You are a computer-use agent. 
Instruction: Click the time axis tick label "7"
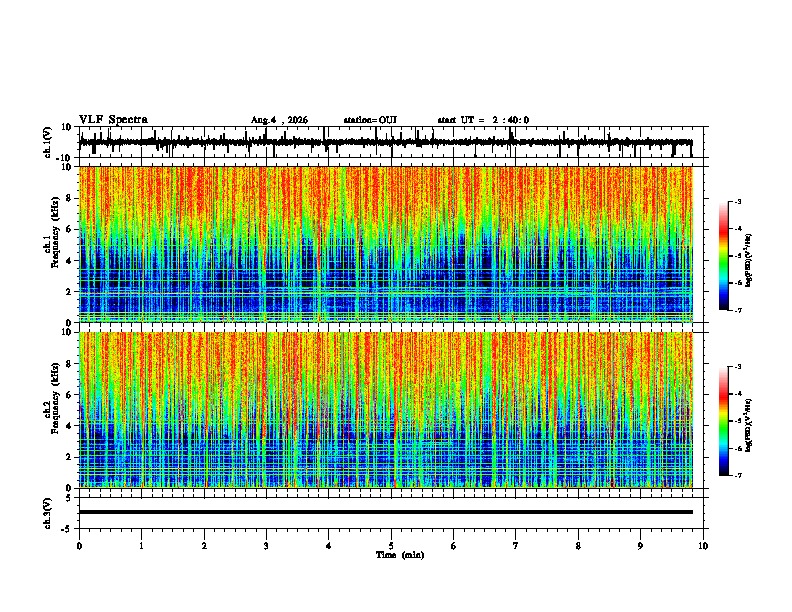[516, 546]
